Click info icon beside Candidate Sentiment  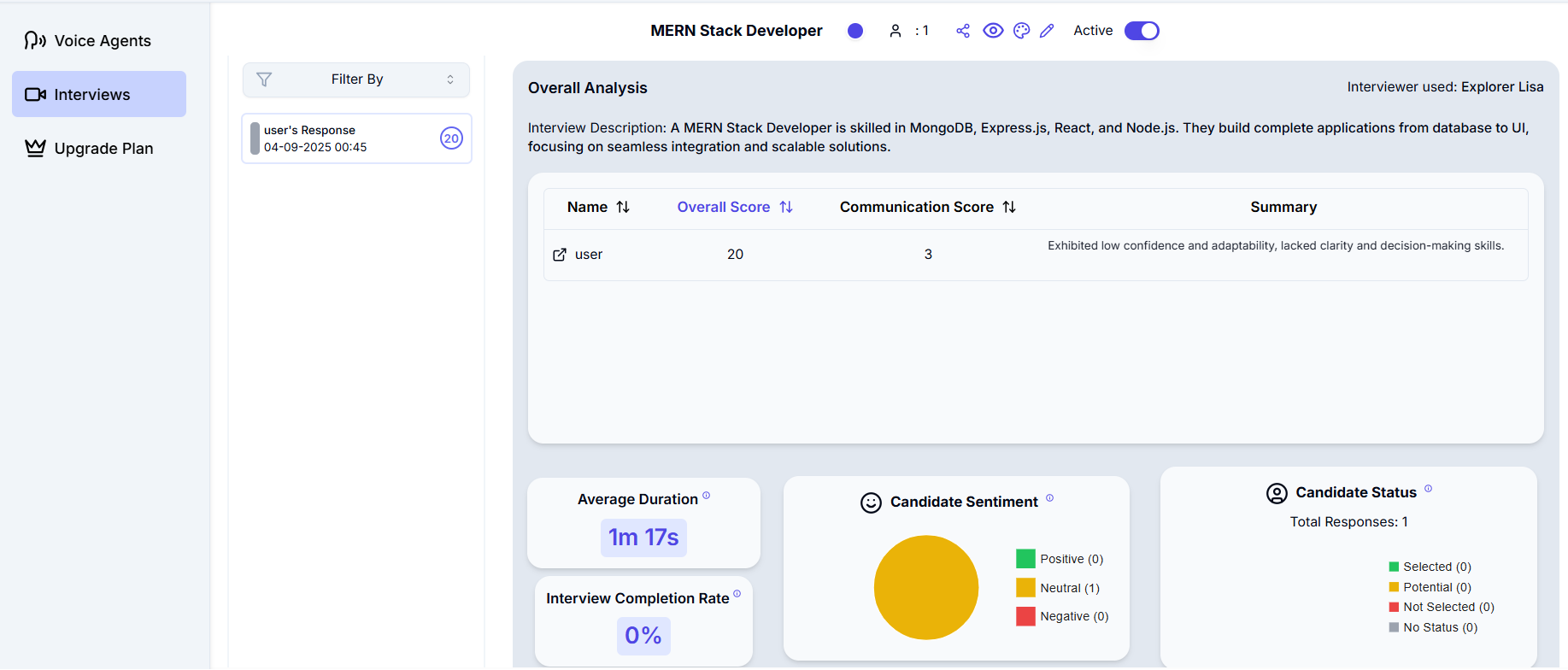click(1049, 498)
